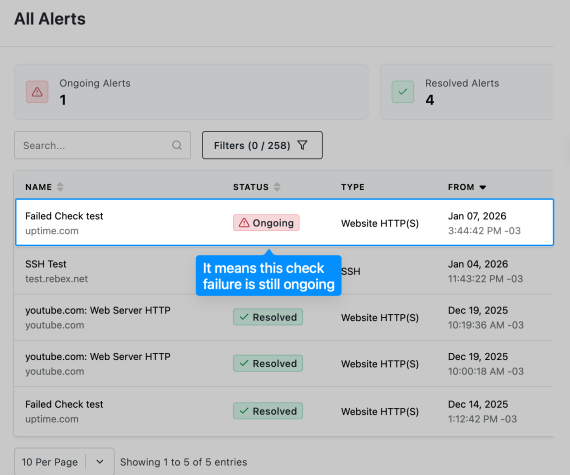Click the search magnifier icon

coord(177,145)
